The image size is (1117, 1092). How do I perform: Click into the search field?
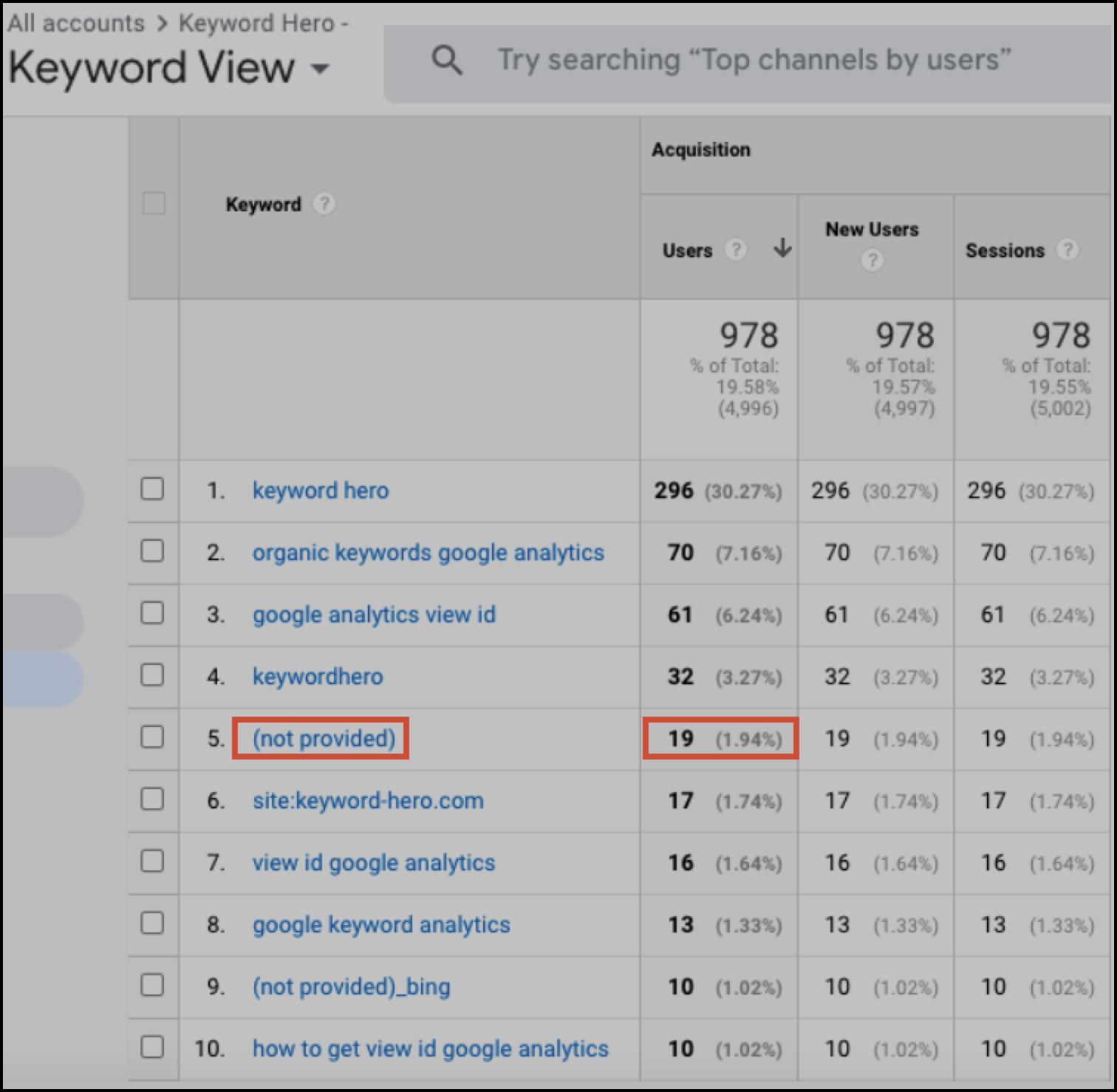click(x=739, y=61)
